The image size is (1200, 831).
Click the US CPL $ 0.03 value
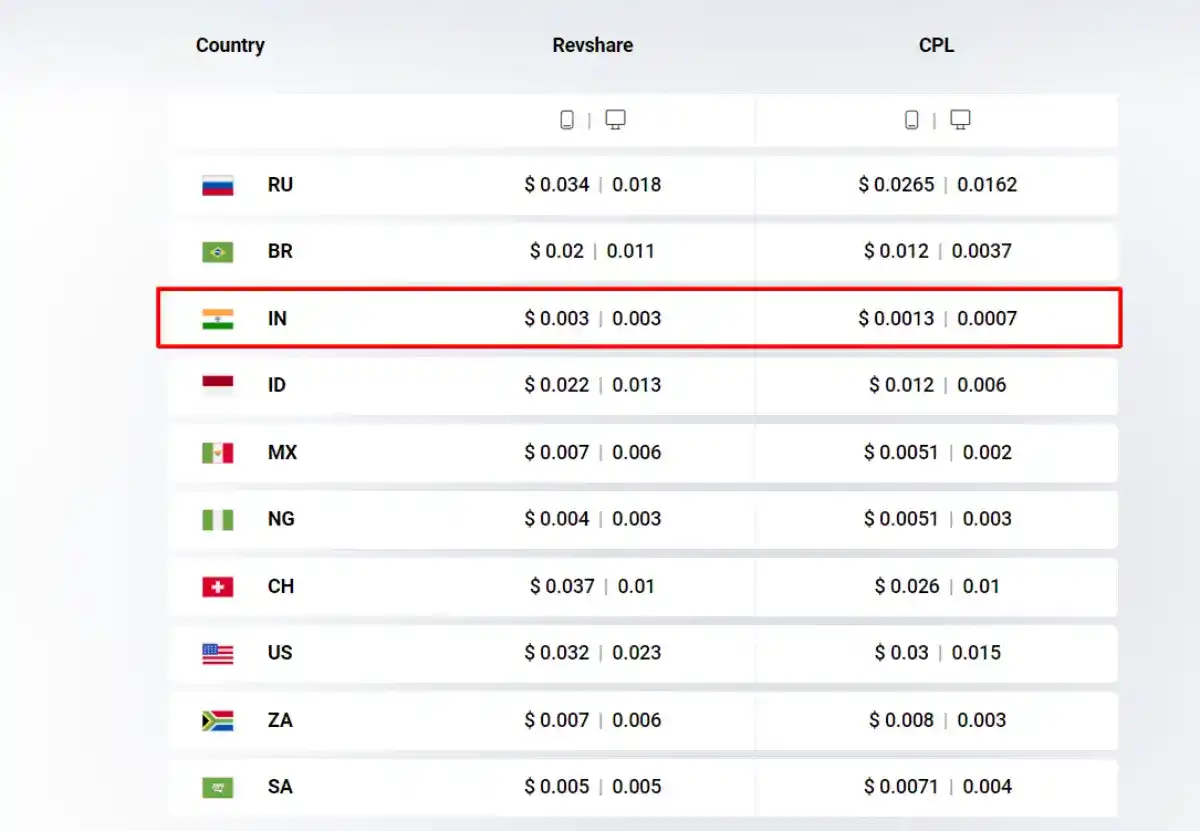pos(901,653)
